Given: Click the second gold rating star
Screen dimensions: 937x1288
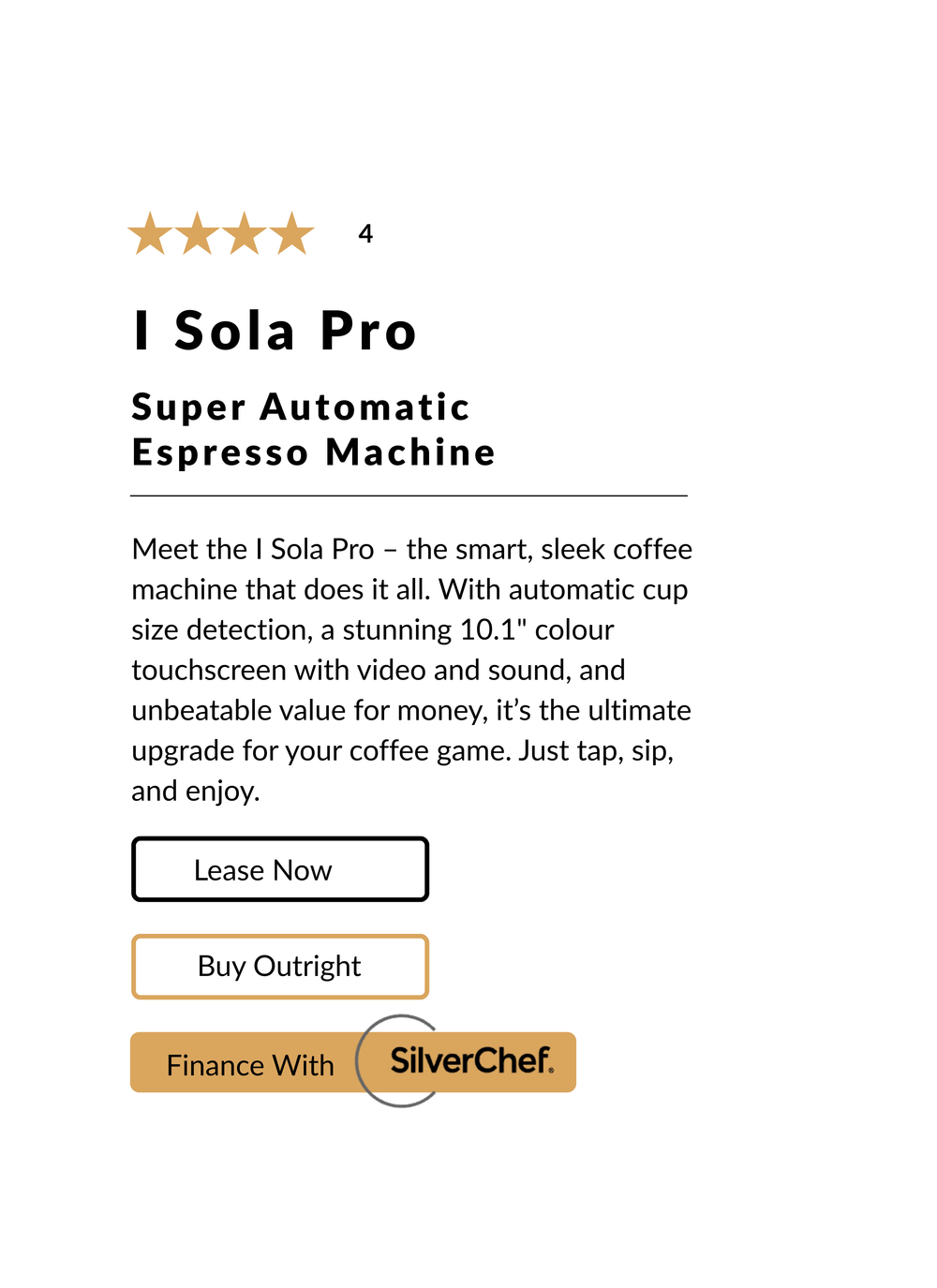Looking at the screenshot, I should 198,234.
